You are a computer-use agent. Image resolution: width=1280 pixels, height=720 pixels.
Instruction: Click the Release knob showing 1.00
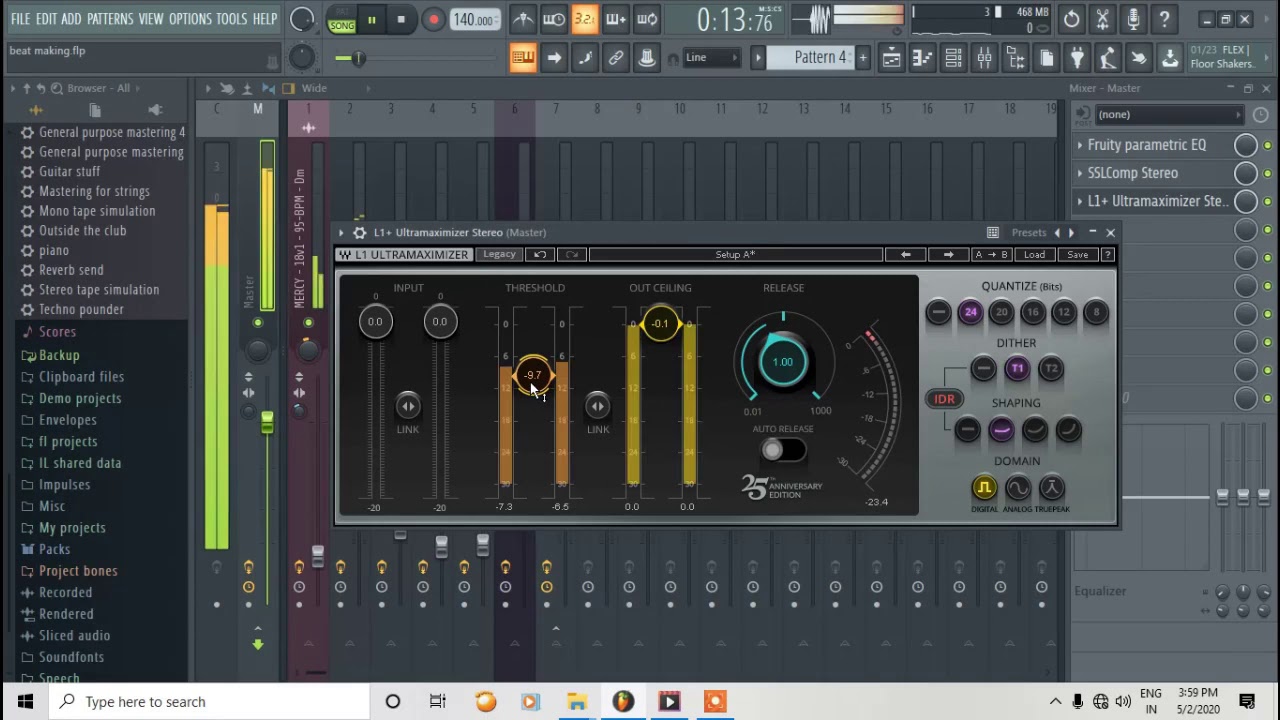pos(783,362)
